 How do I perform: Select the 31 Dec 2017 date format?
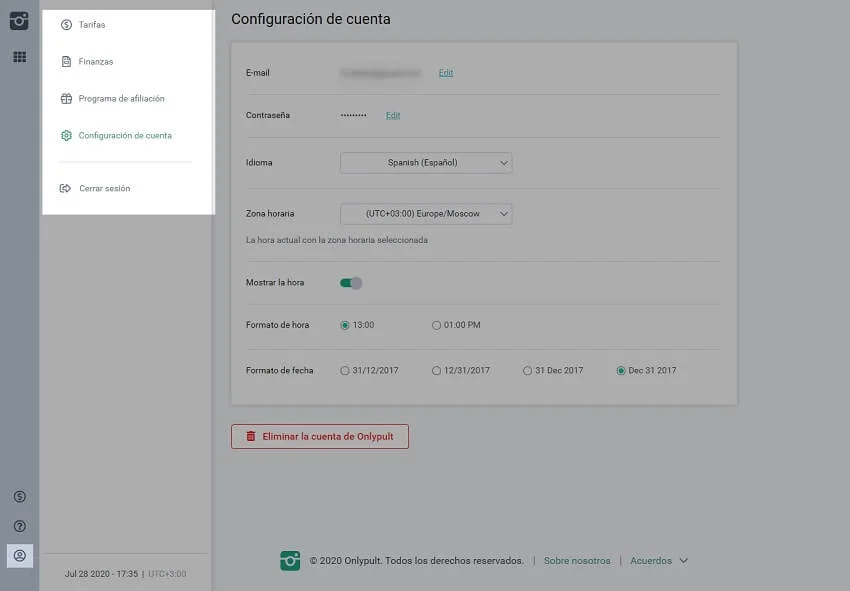[x=527, y=371]
